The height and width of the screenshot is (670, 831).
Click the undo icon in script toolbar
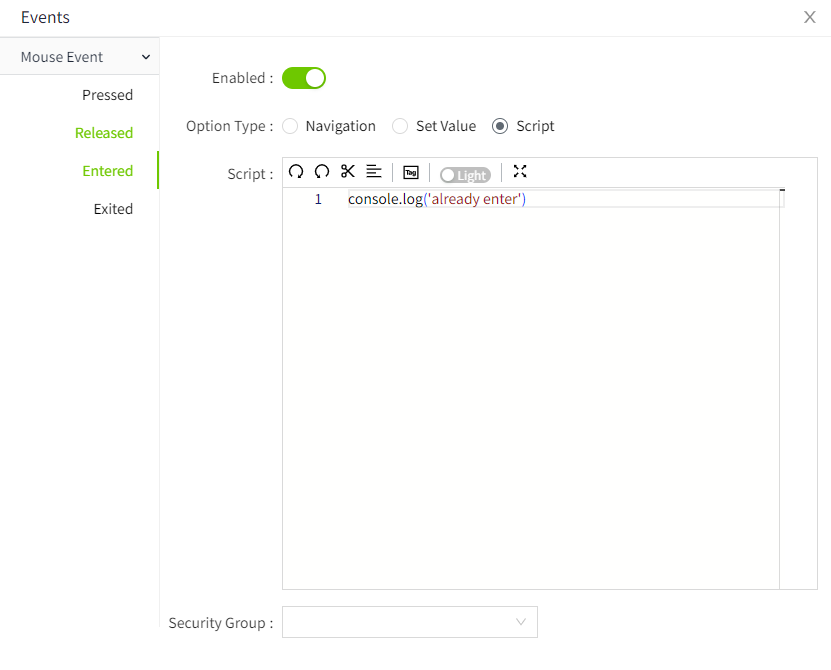click(x=296, y=172)
